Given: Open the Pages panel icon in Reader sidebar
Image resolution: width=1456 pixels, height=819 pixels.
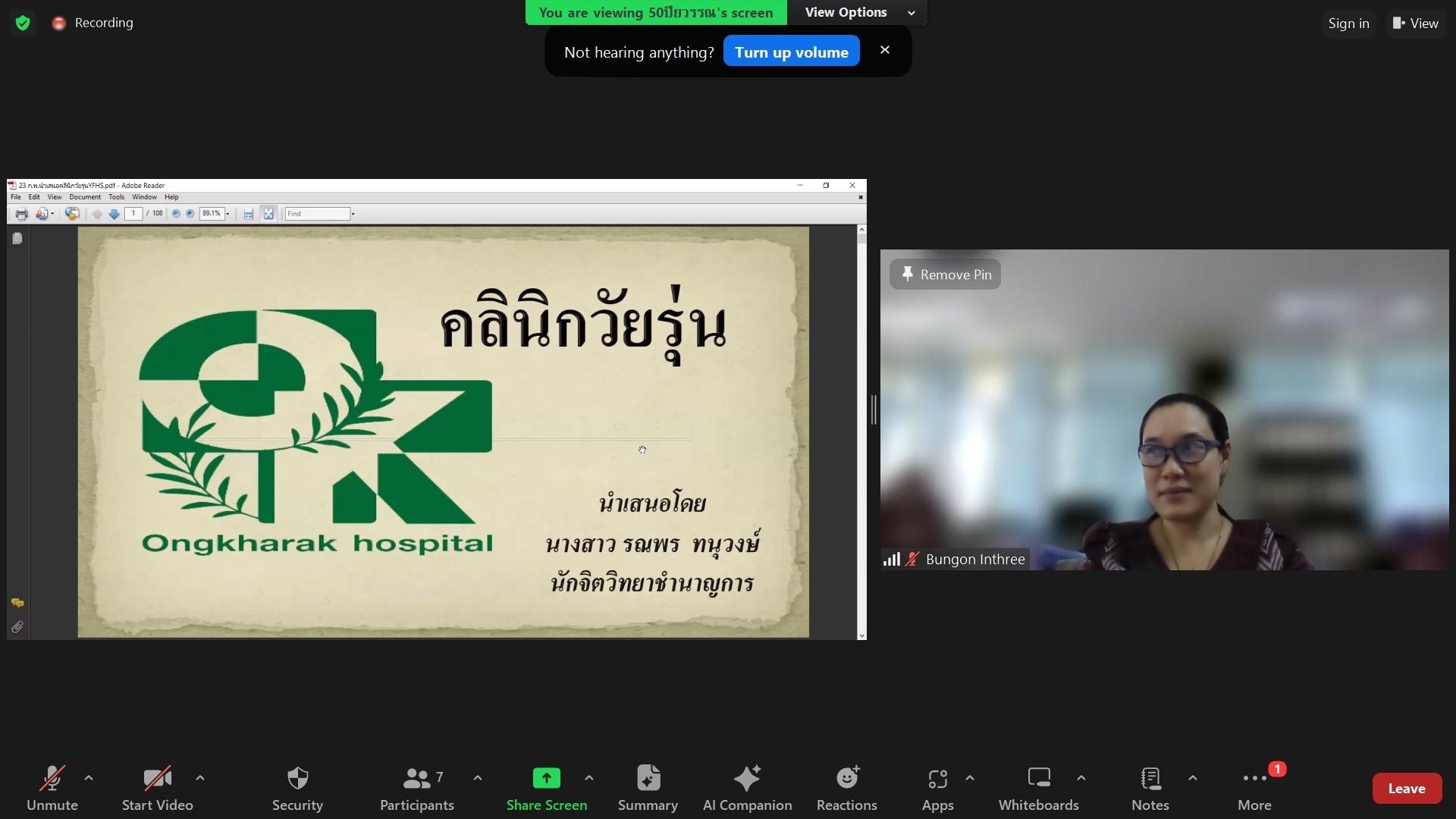Looking at the screenshot, I should [x=17, y=238].
